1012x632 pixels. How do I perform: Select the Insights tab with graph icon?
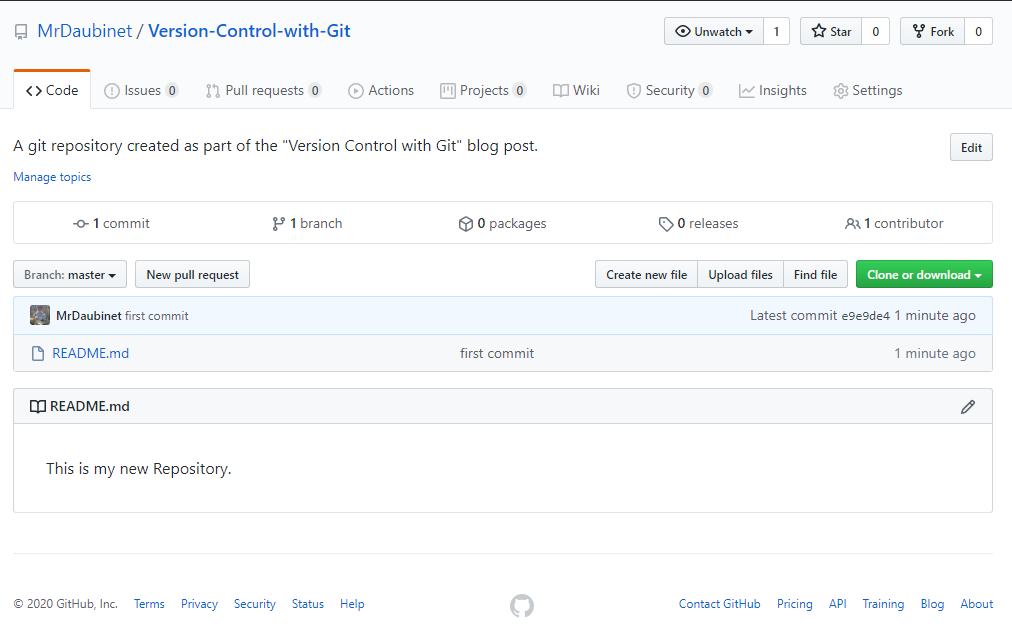pos(773,90)
